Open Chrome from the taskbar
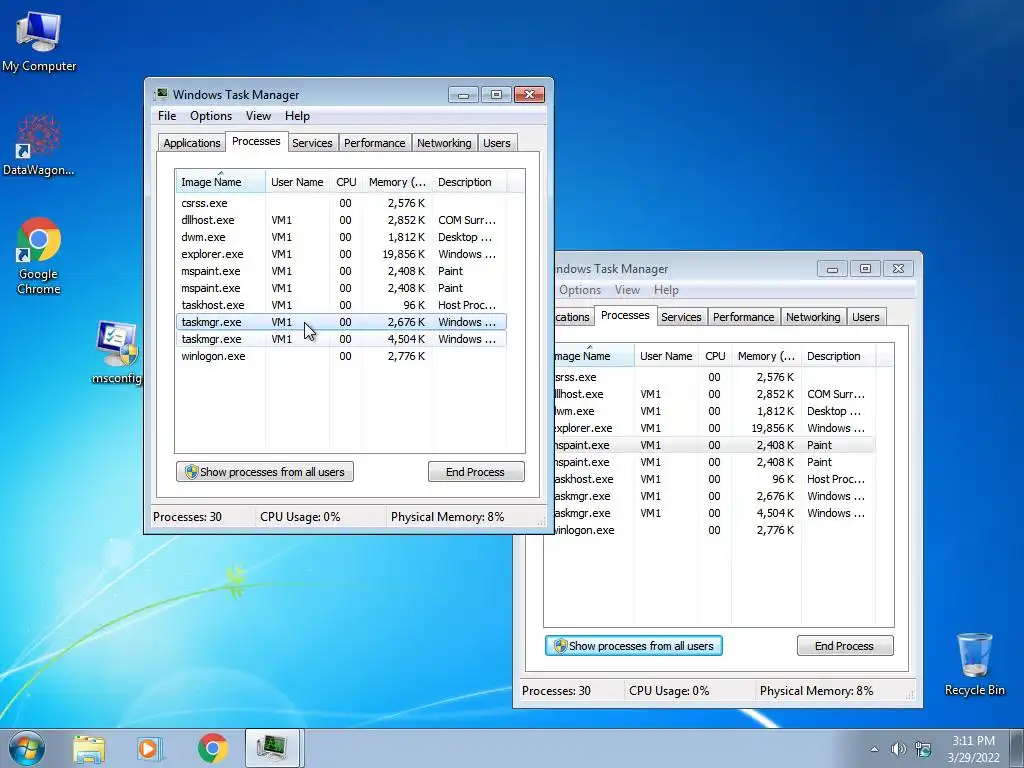The height and width of the screenshot is (768, 1024). (x=212, y=749)
